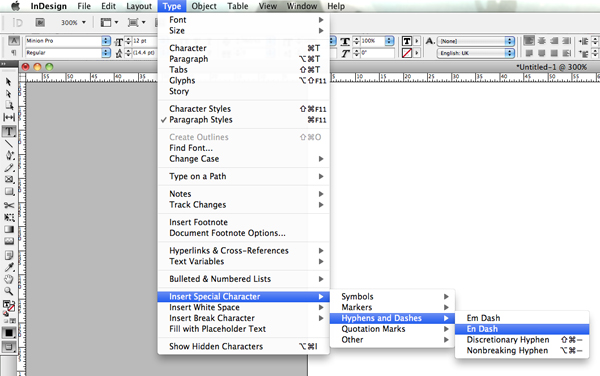This screenshot has width=600, height=376.
Task: Click the Go to Bridge icon
Action: coord(40,23)
